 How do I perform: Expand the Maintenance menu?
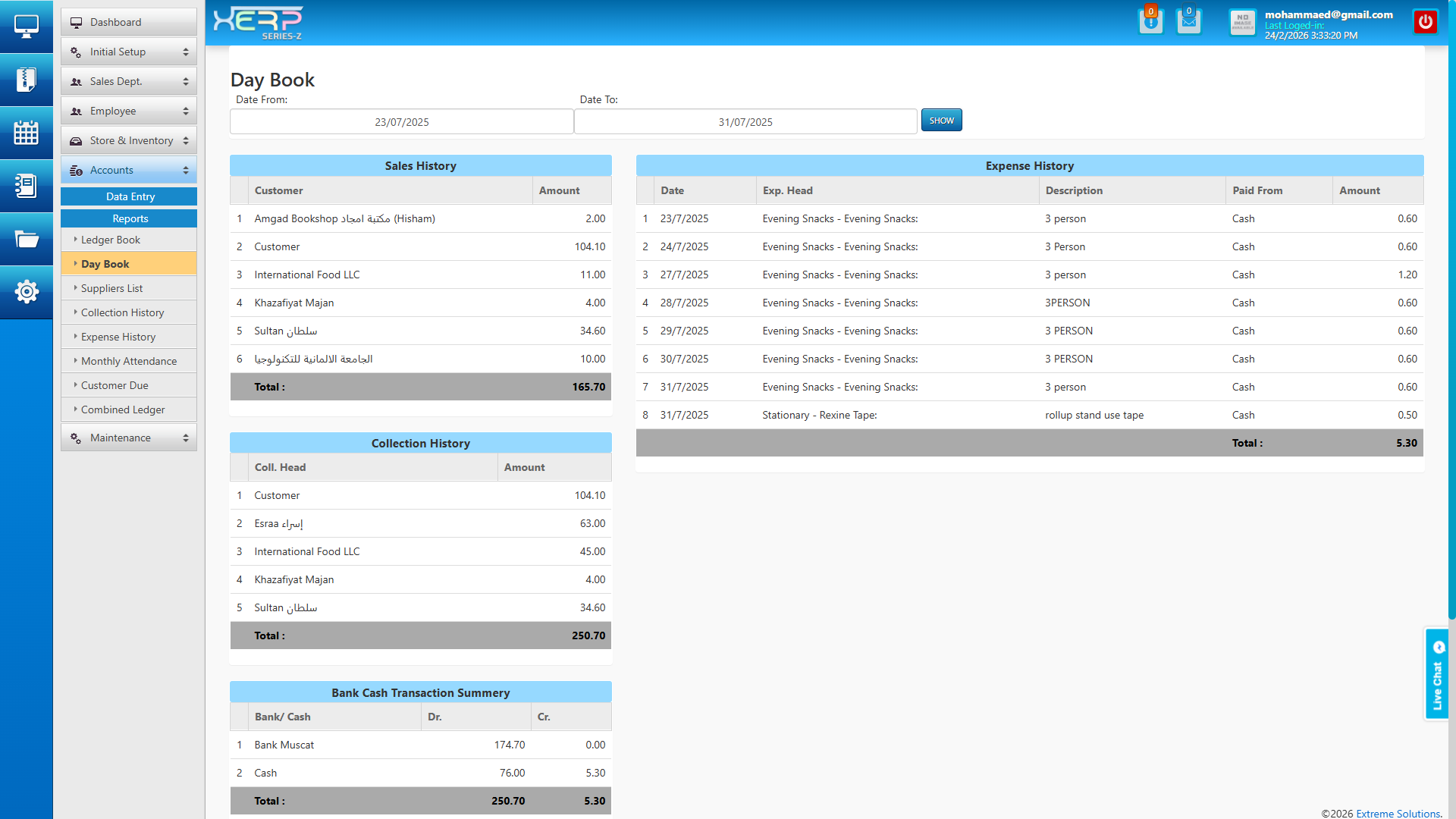[x=129, y=438]
